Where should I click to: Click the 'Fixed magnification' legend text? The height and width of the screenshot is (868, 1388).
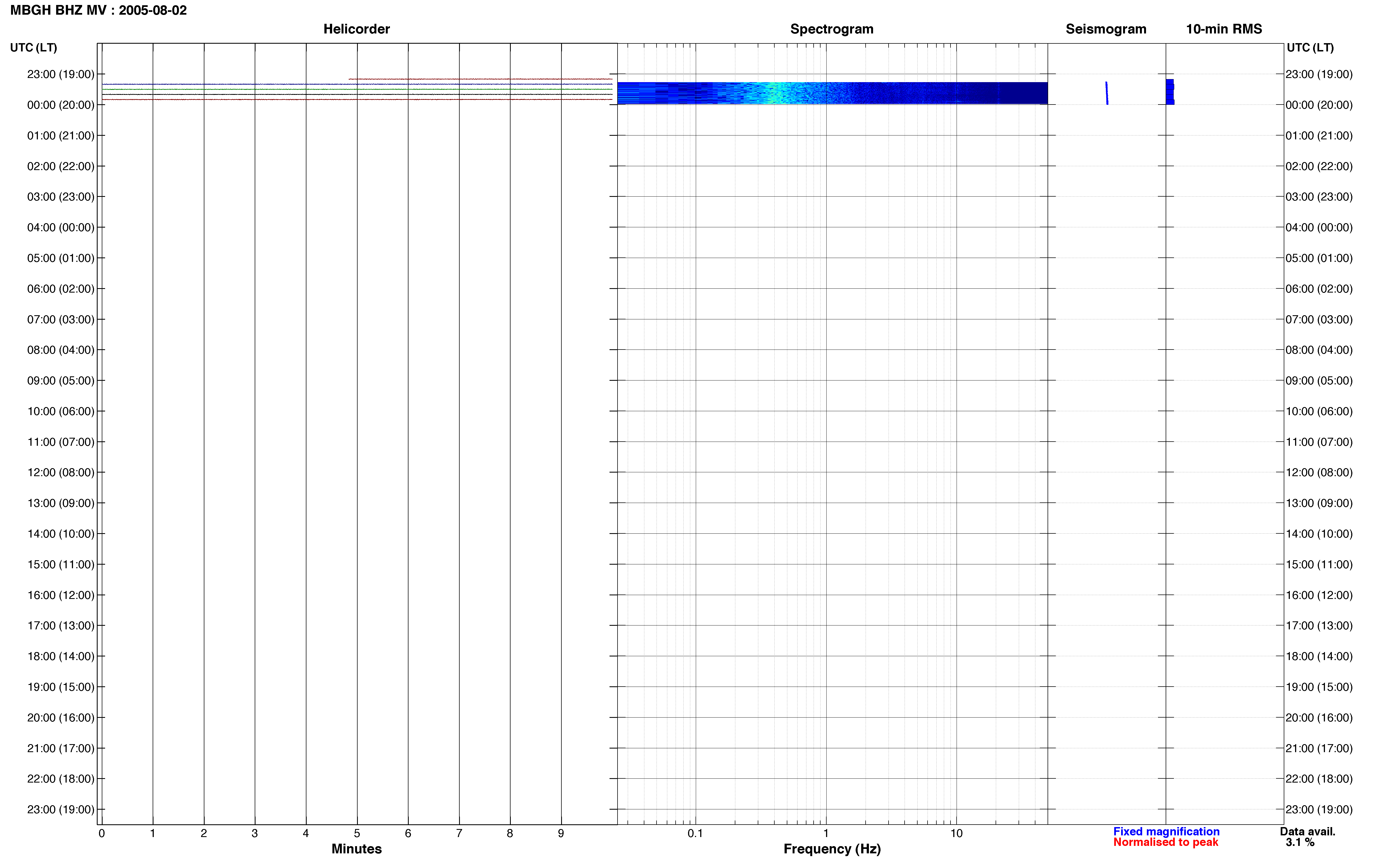(1166, 831)
